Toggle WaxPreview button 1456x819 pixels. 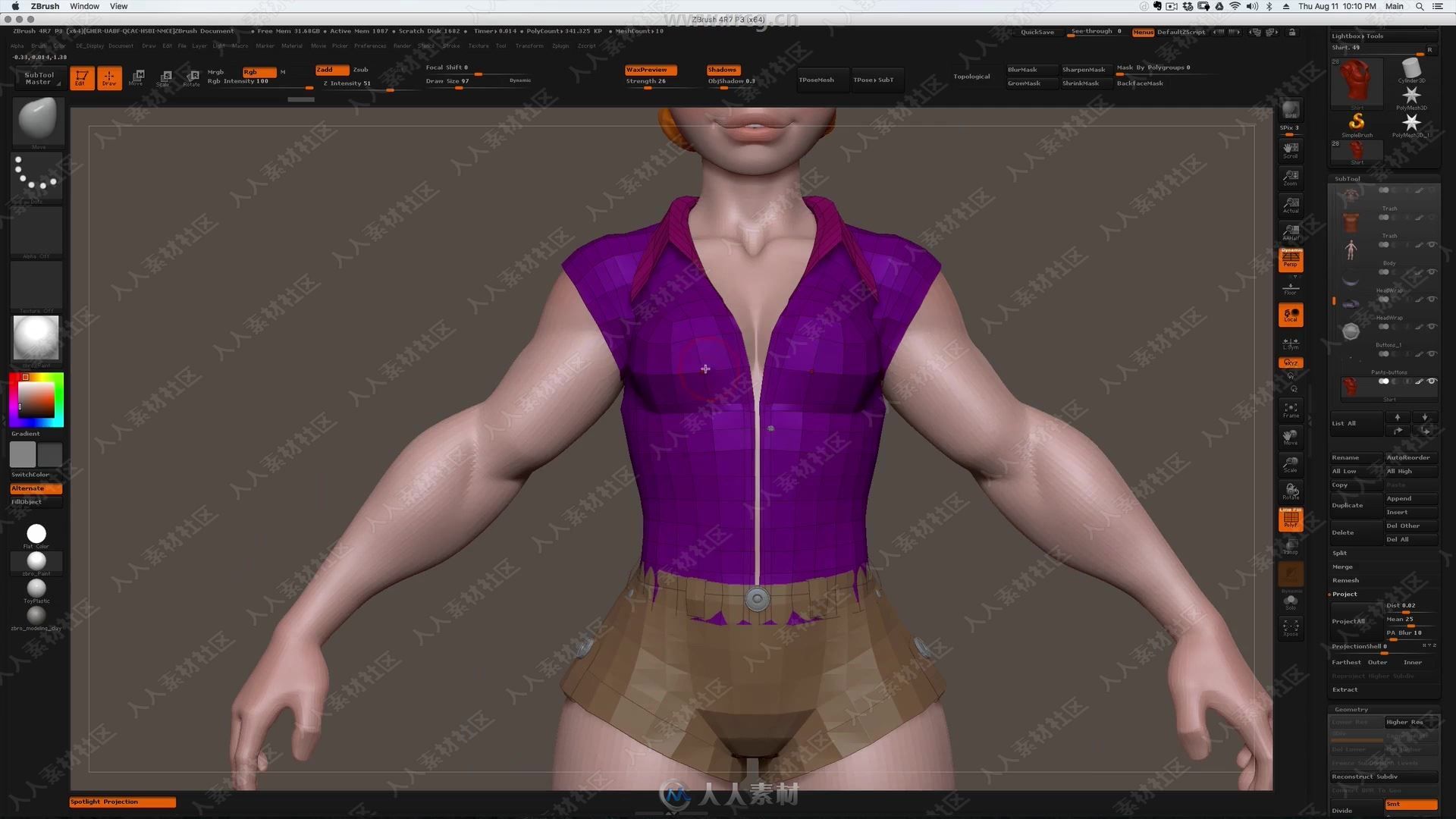click(651, 70)
